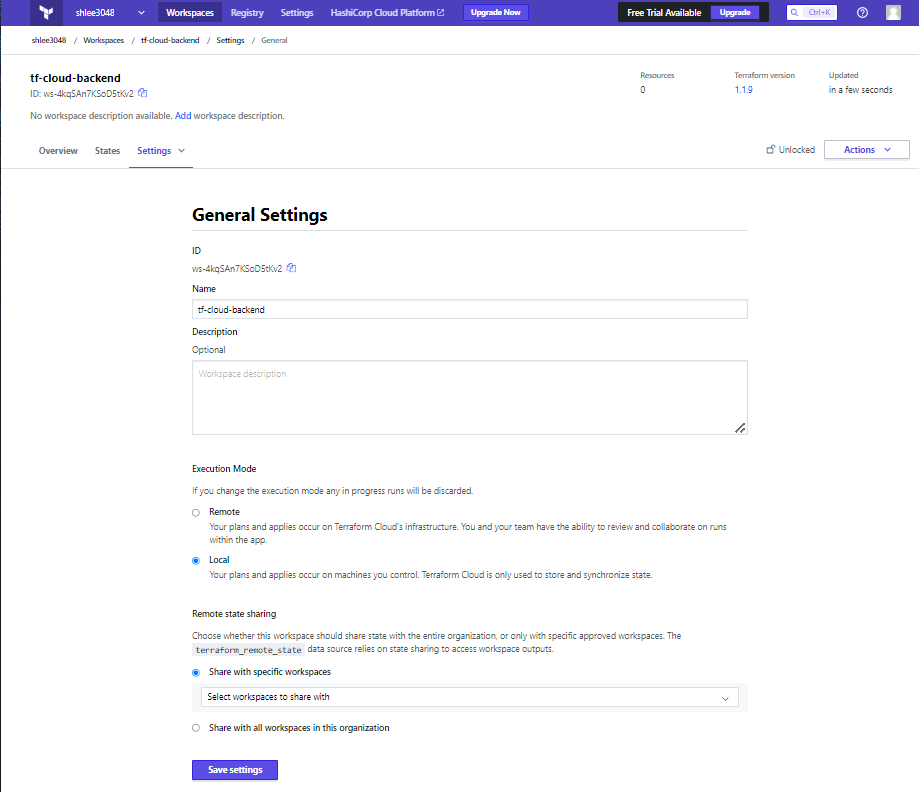This screenshot has height=792, width=919.
Task: Copy workspace ID icon under tf-cloud-backend header
Action: 142,93
